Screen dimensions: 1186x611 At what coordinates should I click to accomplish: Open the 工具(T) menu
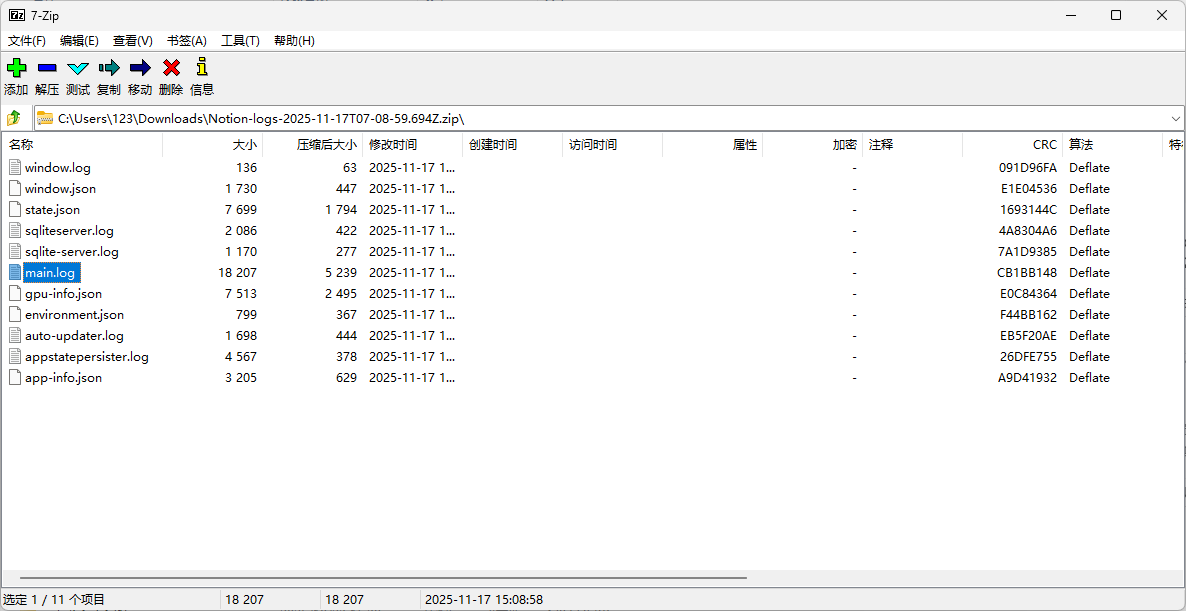coord(241,41)
